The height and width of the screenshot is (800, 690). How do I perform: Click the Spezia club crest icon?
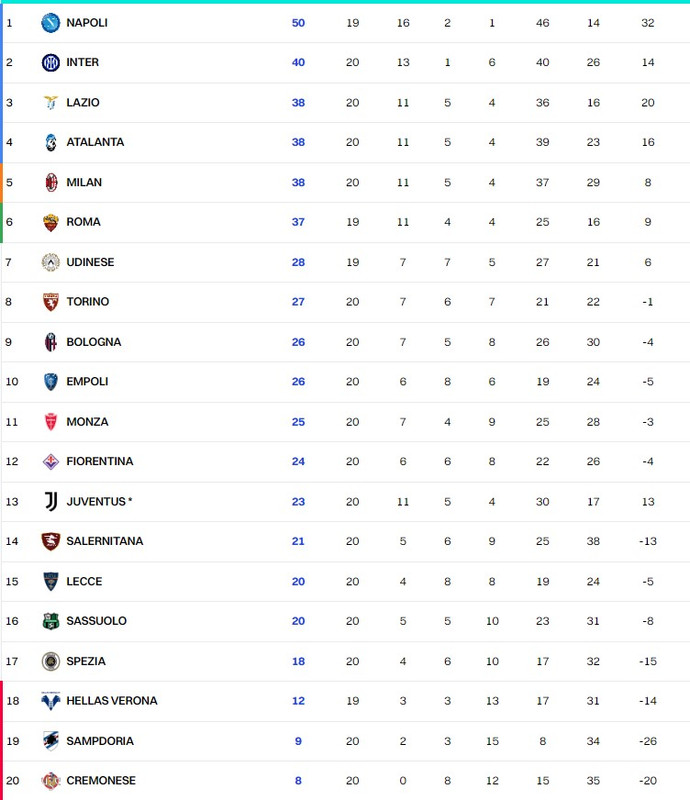[51, 661]
